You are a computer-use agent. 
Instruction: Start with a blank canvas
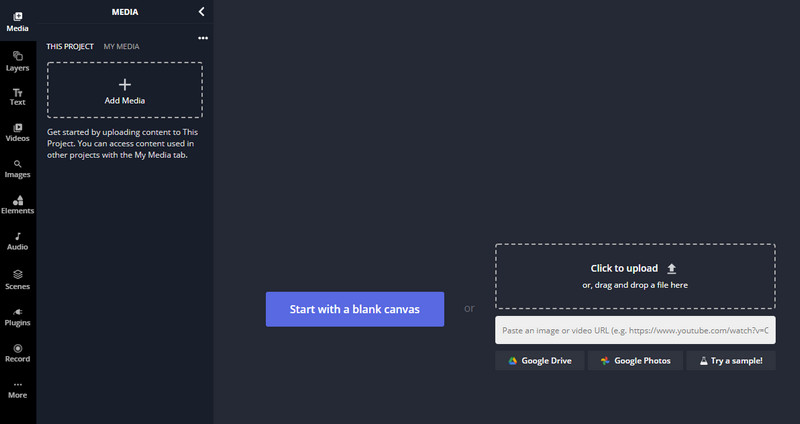(x=355, y=309)
